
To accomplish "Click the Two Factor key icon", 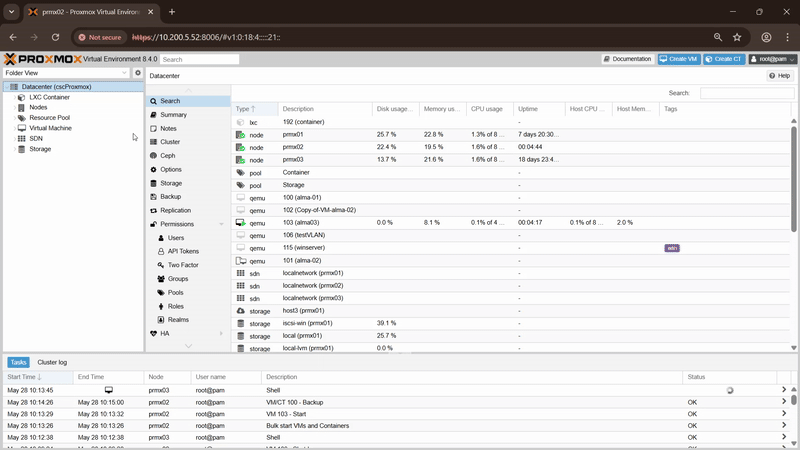I will tap(161, 265).
